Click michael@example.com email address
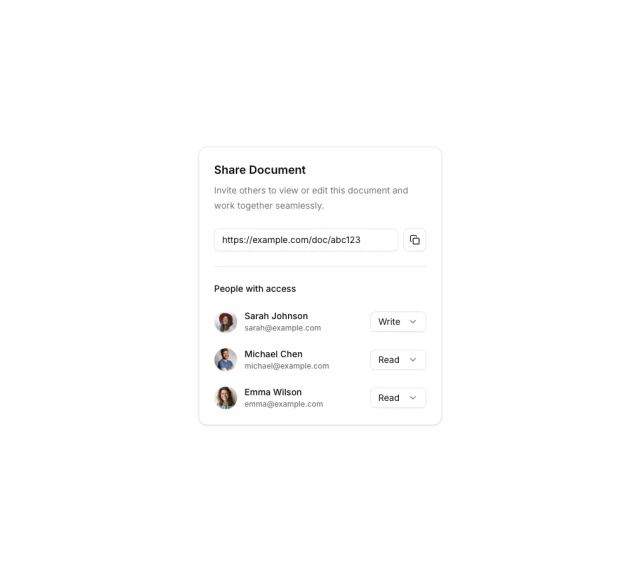This screenshot has width=640, height=571. point(287,366)
